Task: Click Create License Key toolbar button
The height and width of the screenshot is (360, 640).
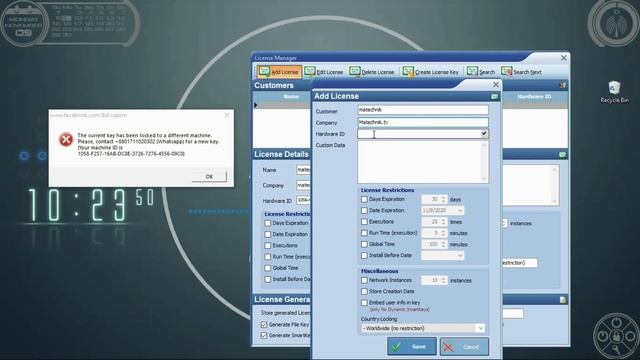Action: click(x=431, y=72)
